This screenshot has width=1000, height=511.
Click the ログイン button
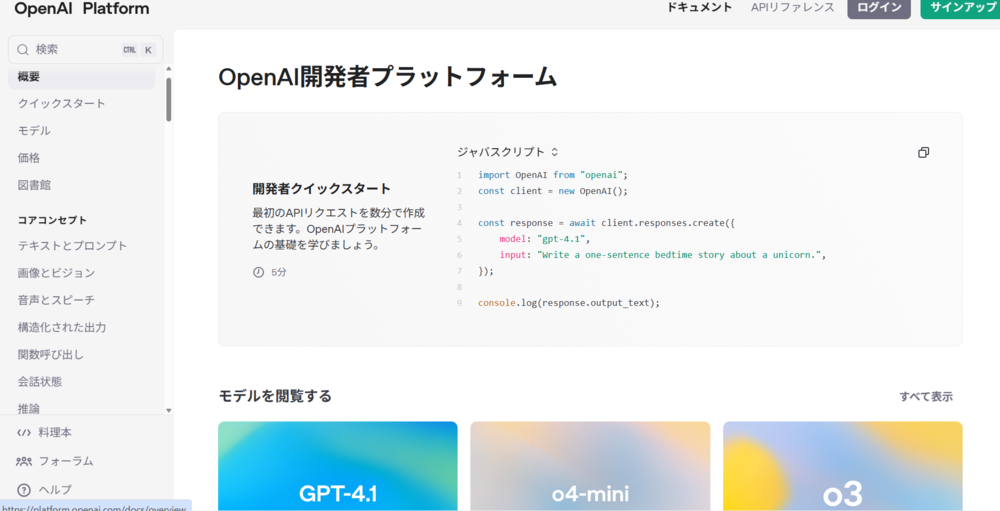[879, 8]
